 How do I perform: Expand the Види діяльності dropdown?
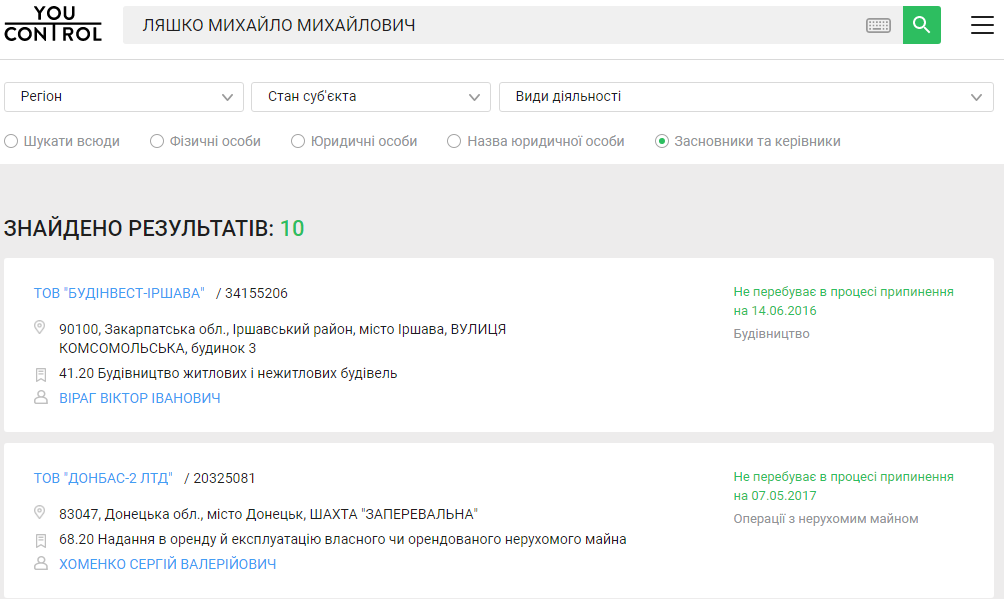[745, 97]
